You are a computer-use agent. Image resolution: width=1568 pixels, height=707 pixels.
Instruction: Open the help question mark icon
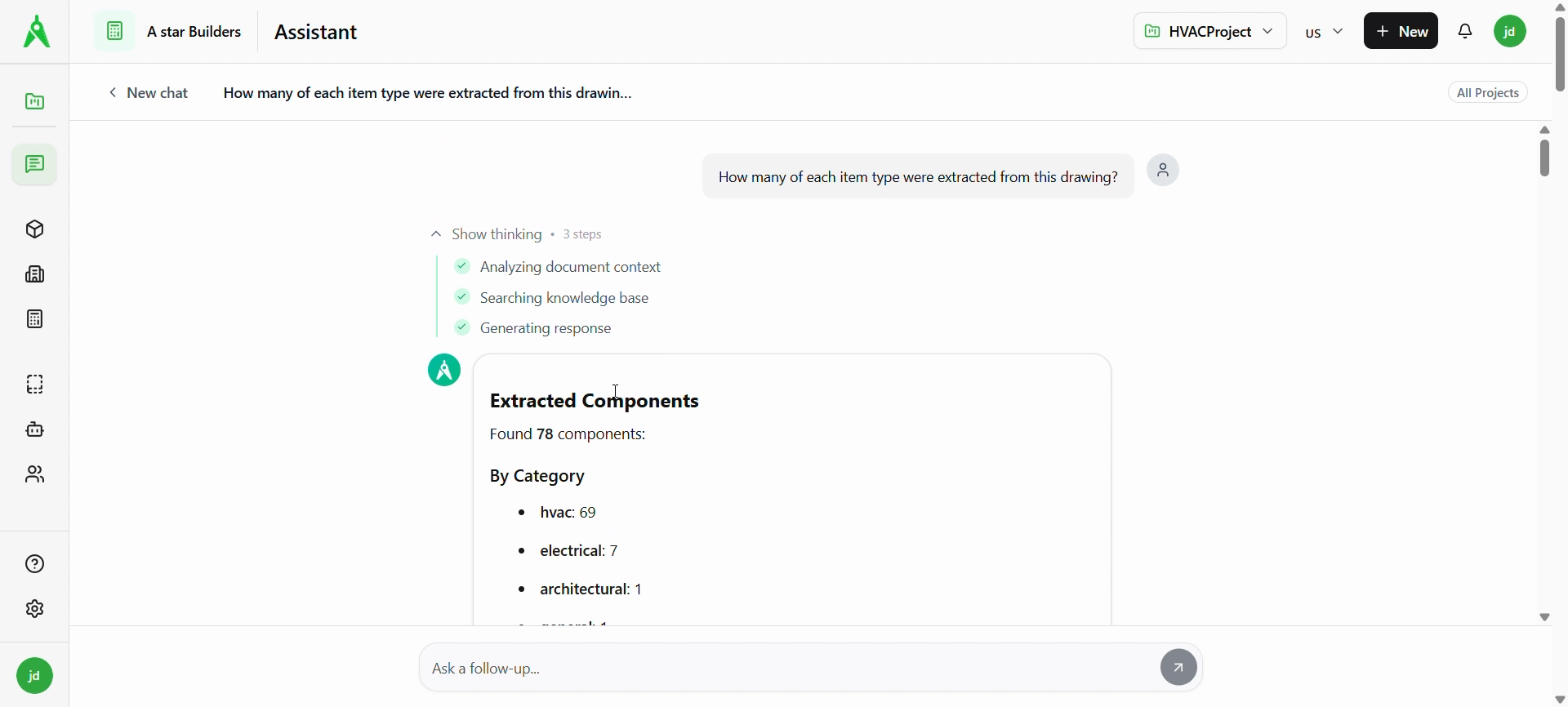click(x=35, y=564)
